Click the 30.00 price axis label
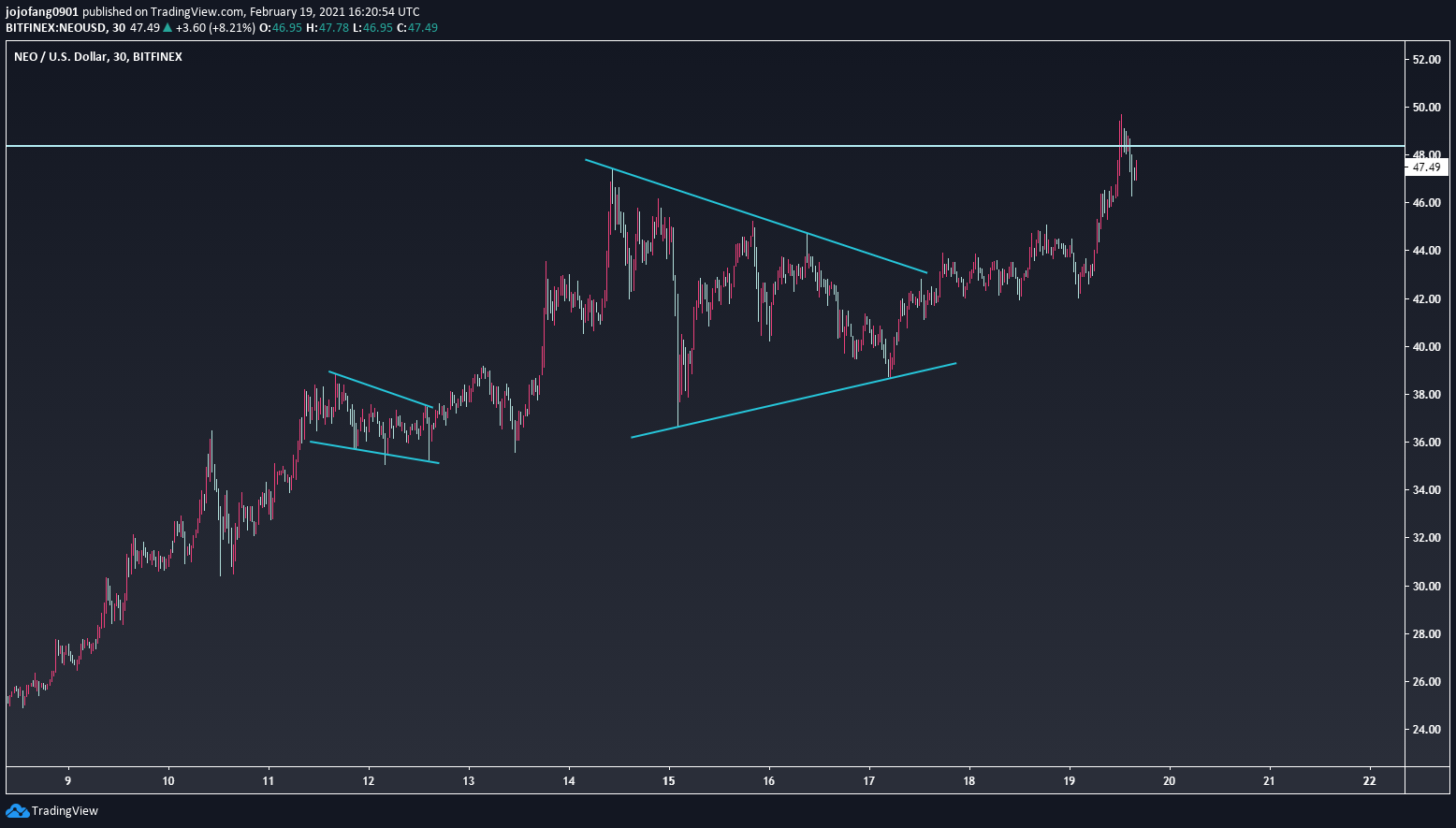 click(1426, 587)
